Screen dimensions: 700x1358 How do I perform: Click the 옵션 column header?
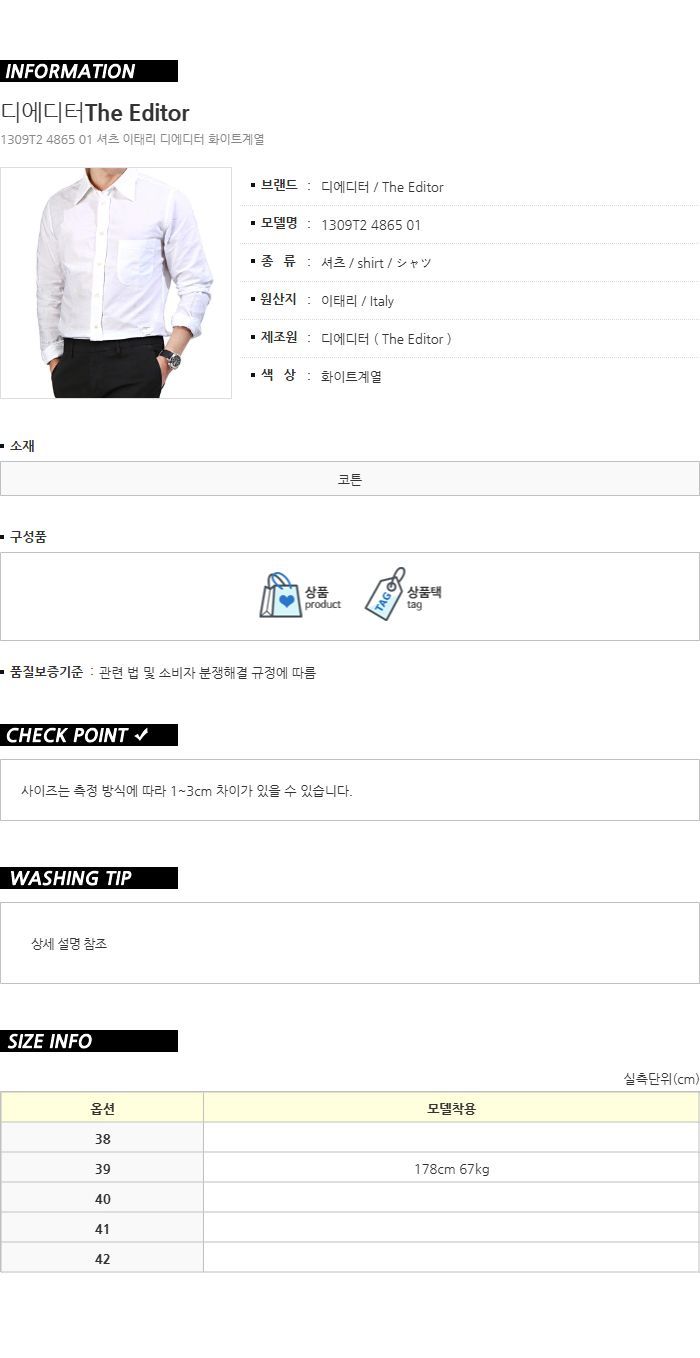(x=102, y=1108)
